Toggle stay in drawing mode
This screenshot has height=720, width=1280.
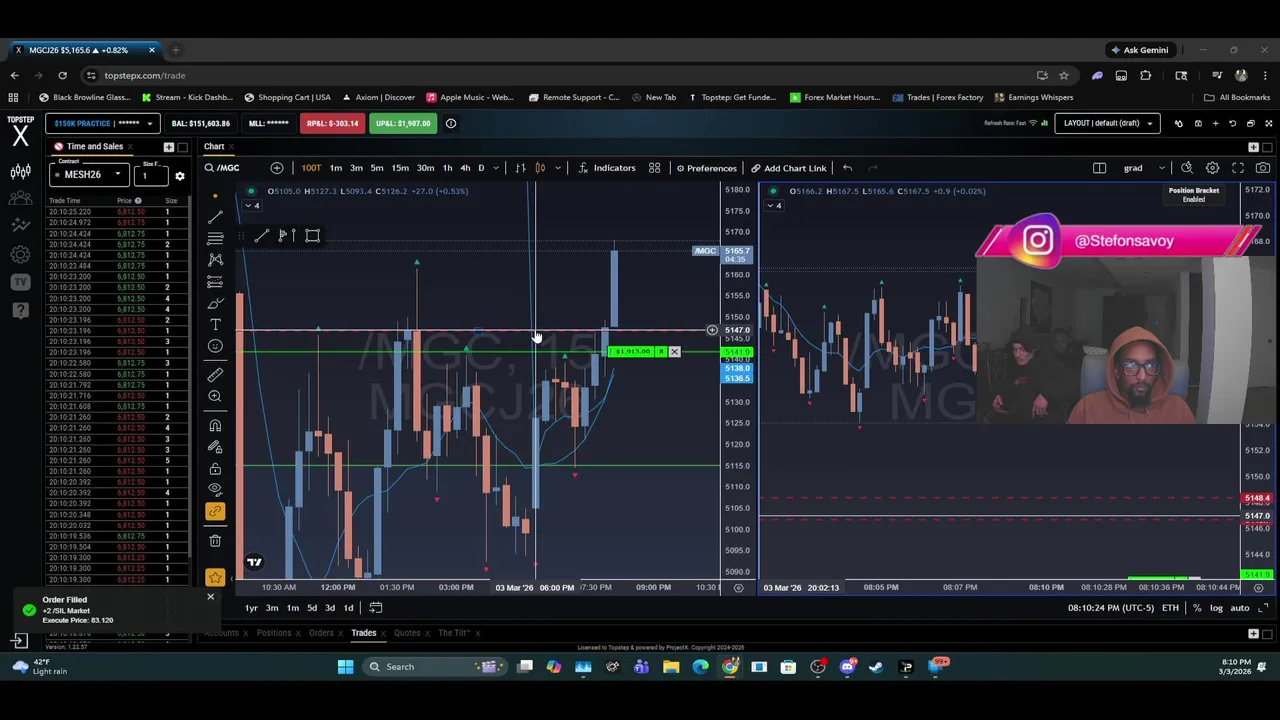click(x=215, y=447)
